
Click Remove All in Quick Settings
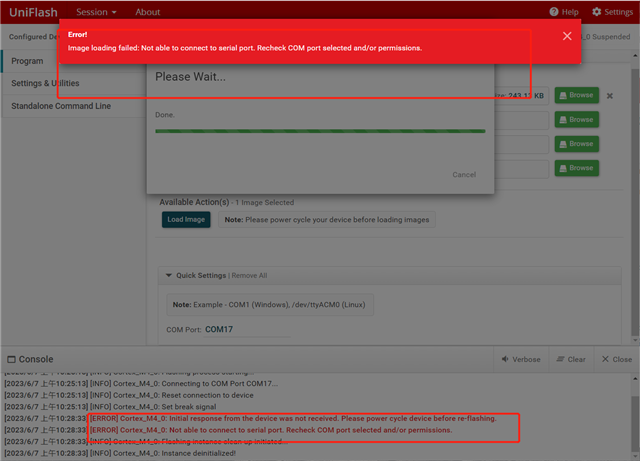(249, 276)
